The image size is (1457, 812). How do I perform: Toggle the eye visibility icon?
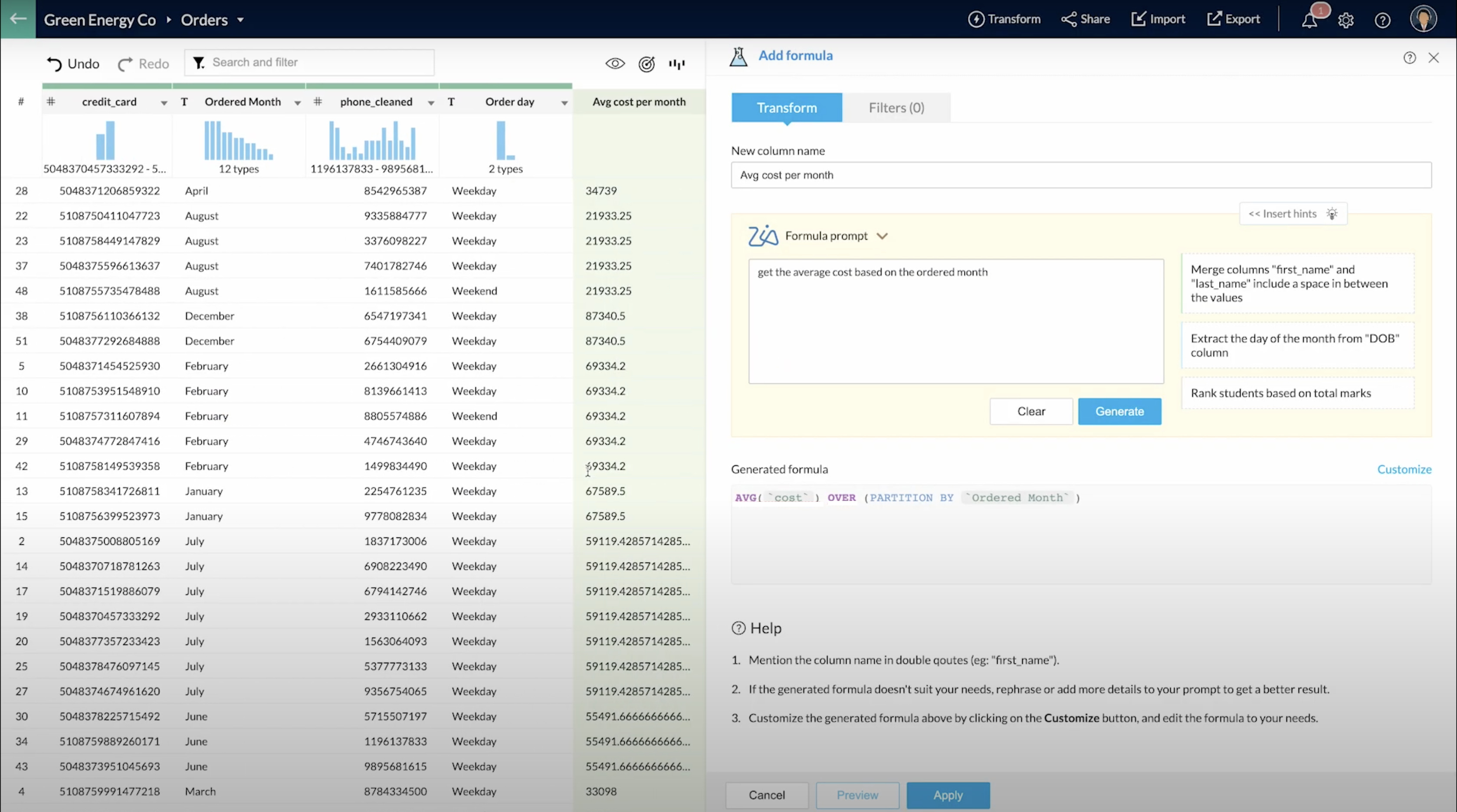click(x=615, y=64)
